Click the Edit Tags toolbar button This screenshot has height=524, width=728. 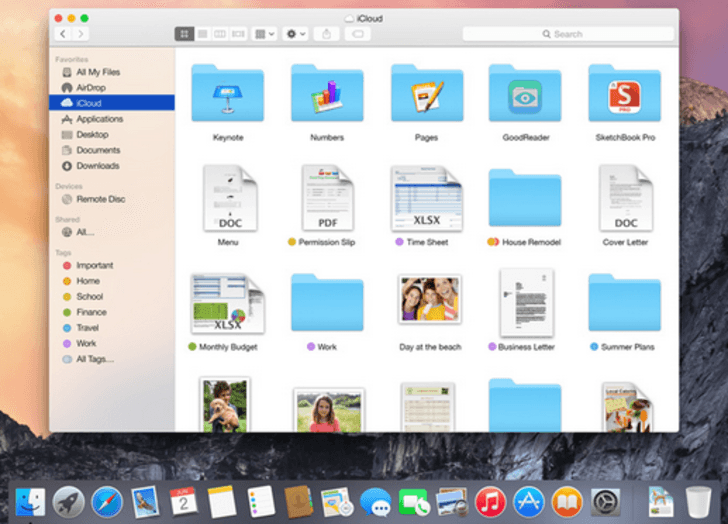[x=358, y=34]
